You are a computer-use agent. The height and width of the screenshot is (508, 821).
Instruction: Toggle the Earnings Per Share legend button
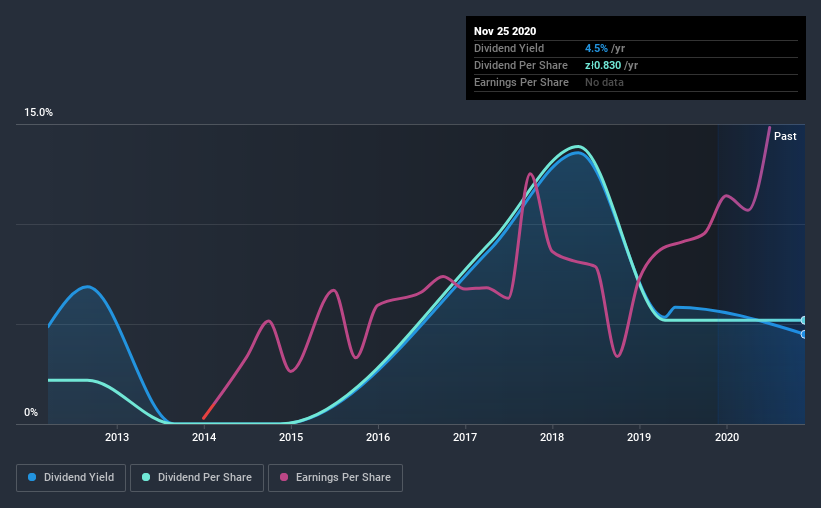click(335, 478)
